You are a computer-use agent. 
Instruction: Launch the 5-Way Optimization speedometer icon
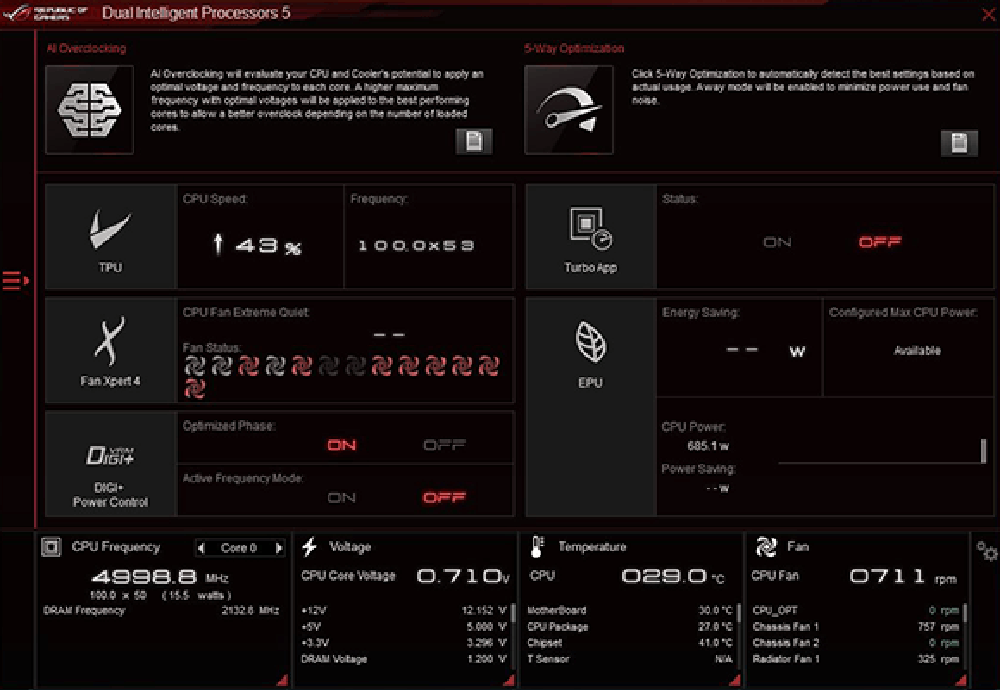(x=568, y=109)
